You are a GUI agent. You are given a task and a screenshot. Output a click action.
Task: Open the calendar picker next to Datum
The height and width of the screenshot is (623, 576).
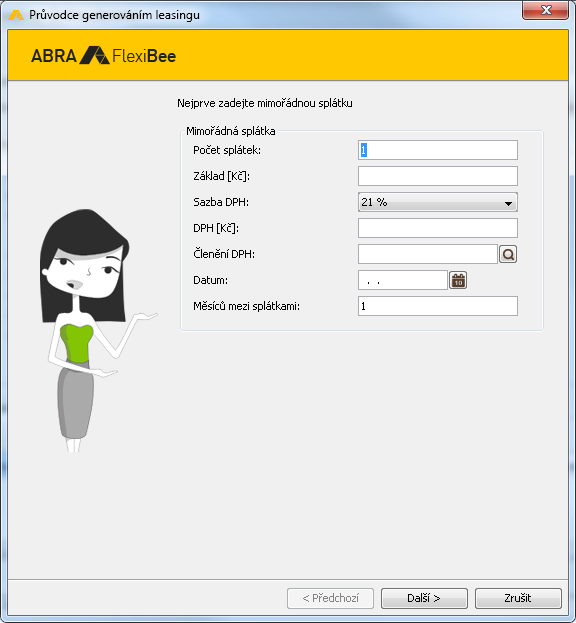tap(458, 281)
